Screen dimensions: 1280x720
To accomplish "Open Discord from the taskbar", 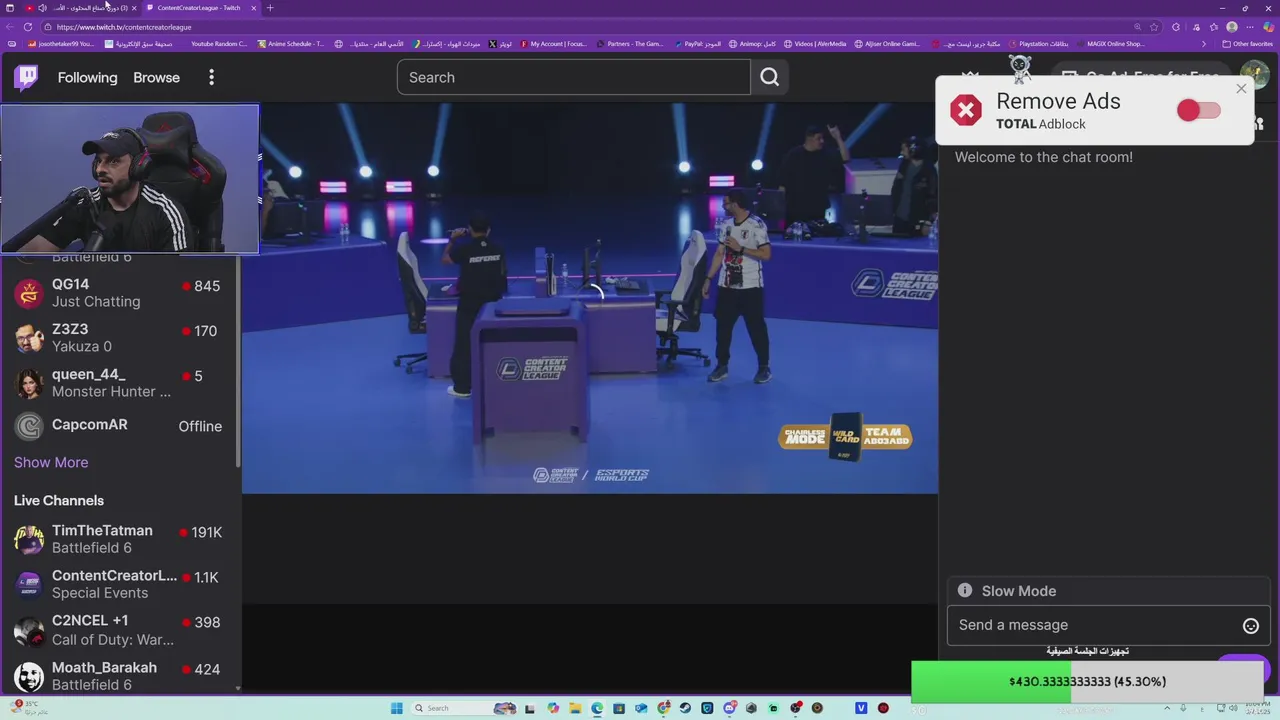I will [x=729, y=708].
